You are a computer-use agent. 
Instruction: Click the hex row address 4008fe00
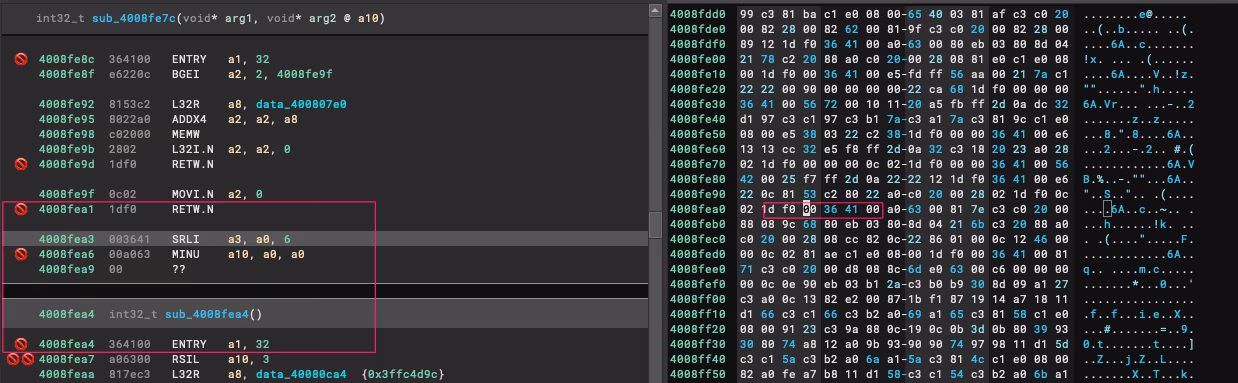698,59
